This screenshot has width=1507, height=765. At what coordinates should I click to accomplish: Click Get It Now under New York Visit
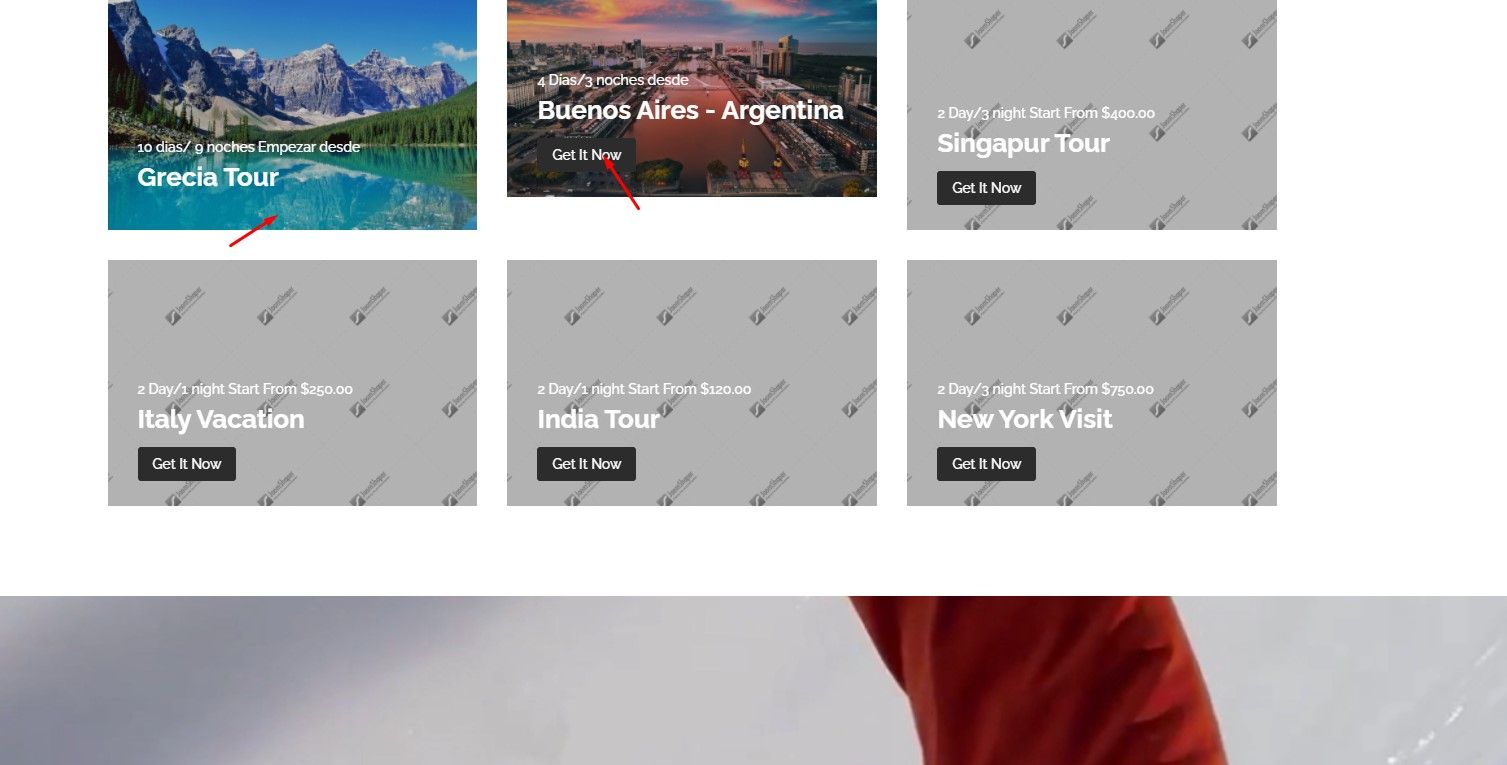pos(986,464)
